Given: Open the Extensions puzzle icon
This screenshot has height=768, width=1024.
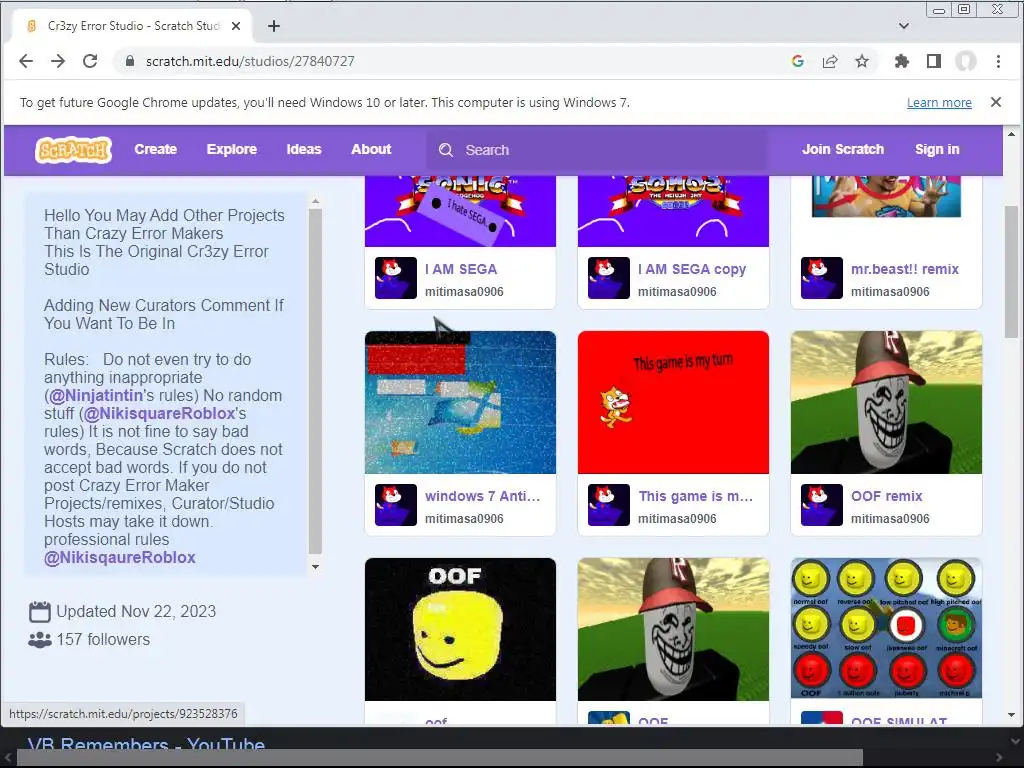Looking at the screenshot, I should [x=902, y=61].
